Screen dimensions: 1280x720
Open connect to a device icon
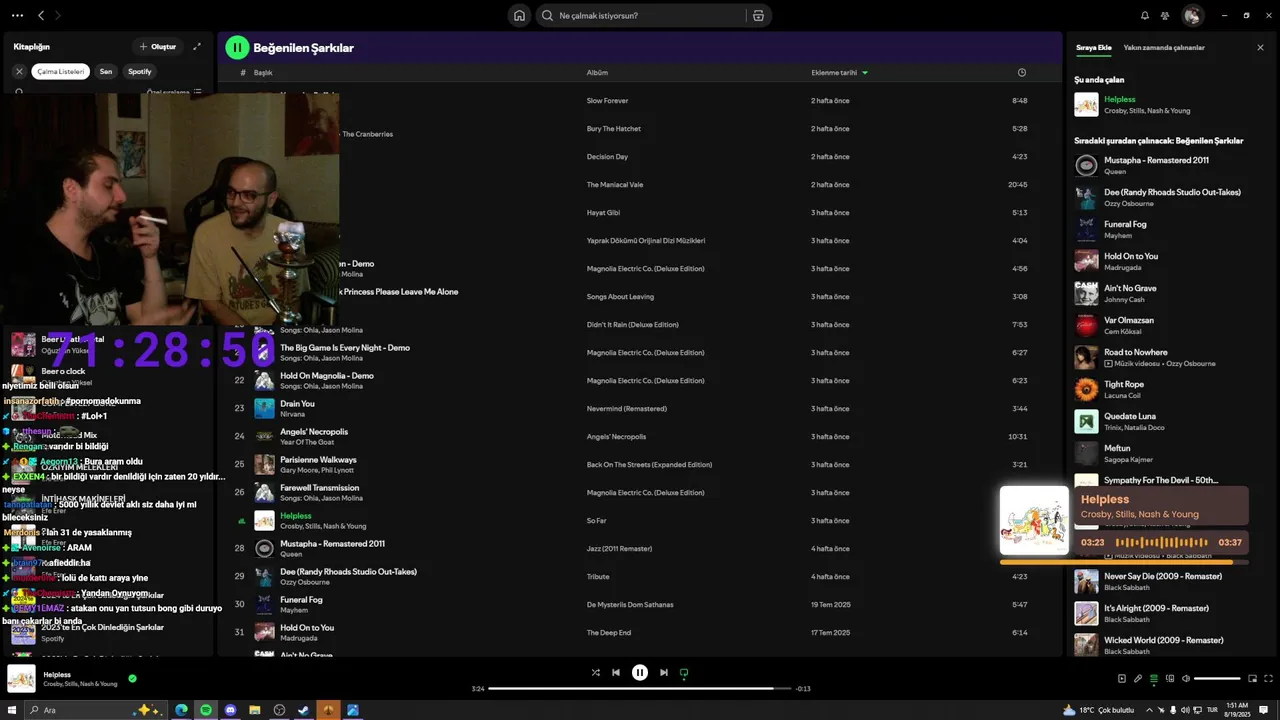pyautogui.click(x=1170, y=678)
